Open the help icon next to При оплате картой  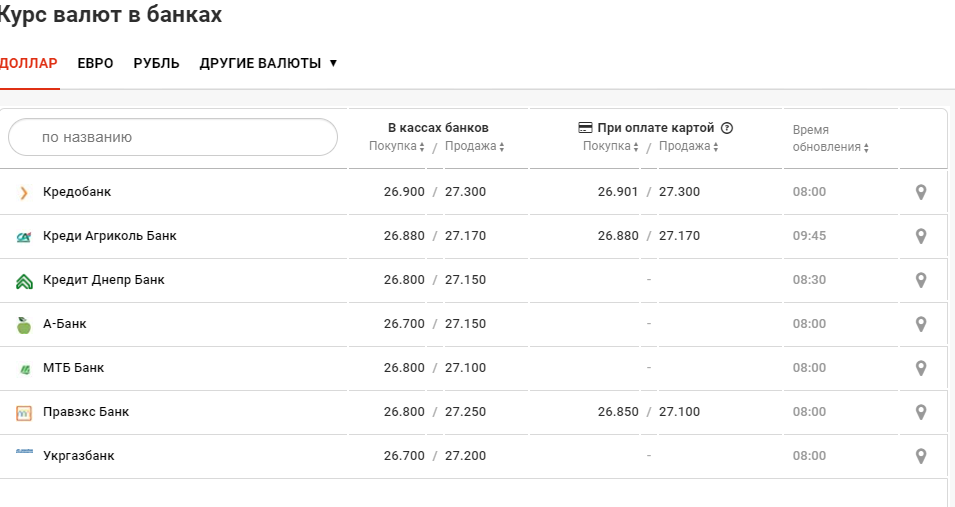click(727, 128)
